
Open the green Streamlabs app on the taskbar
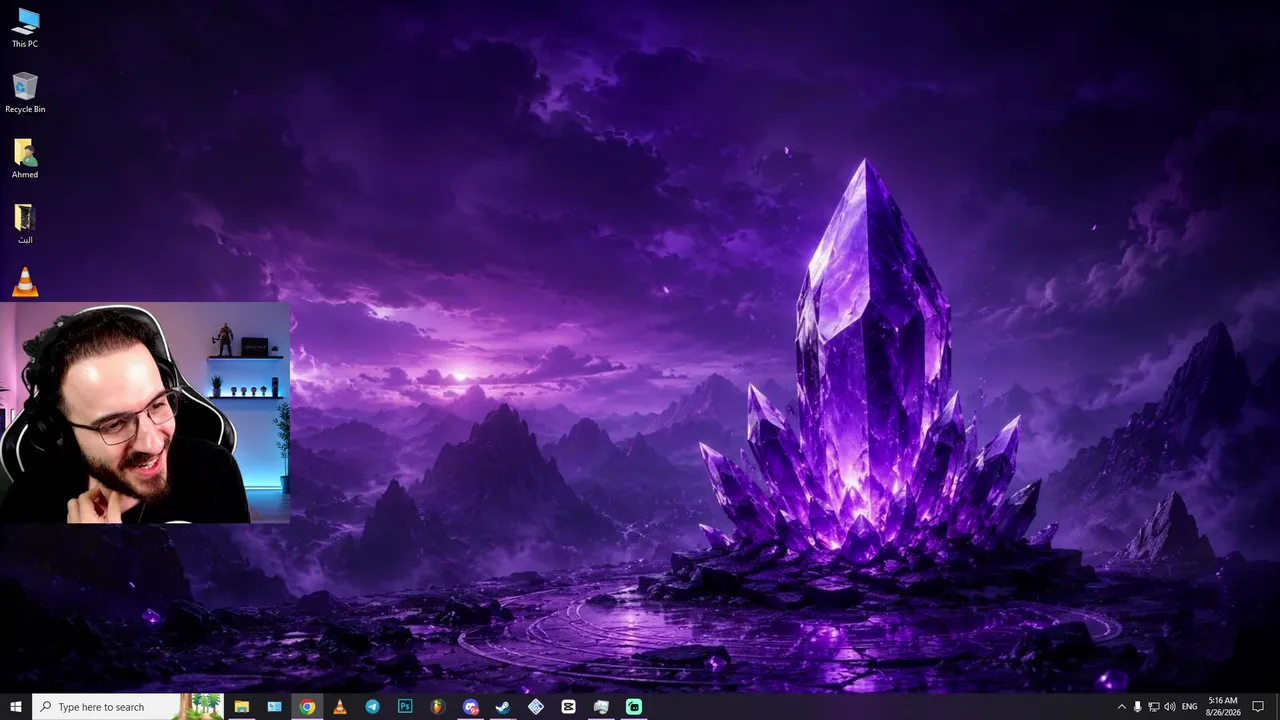tap(633, 707)
